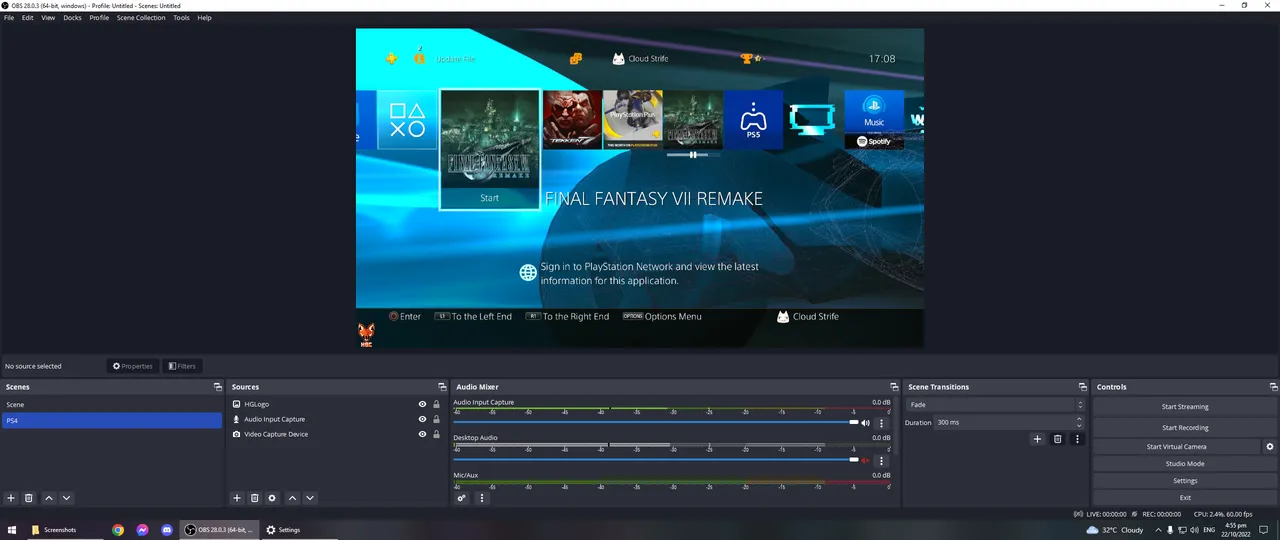Viewport: 1280px width, 540px height.
Task: Open Desktop Audio options dots menu
Action: pos(881,461)
